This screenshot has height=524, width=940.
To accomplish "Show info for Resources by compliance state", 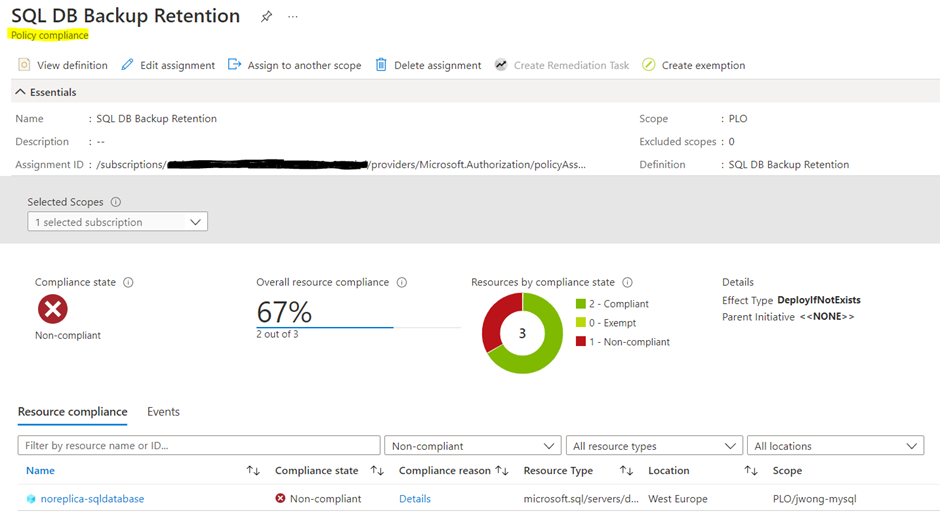I will (x=627, y=282).
